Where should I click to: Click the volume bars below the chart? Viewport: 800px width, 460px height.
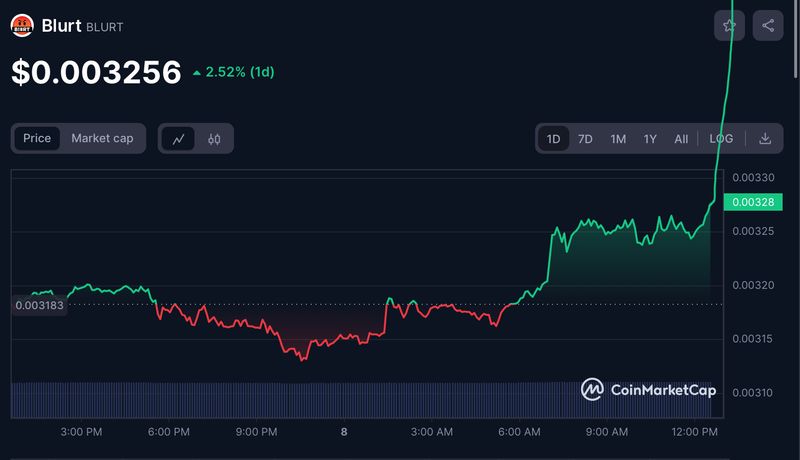[300, 399]
